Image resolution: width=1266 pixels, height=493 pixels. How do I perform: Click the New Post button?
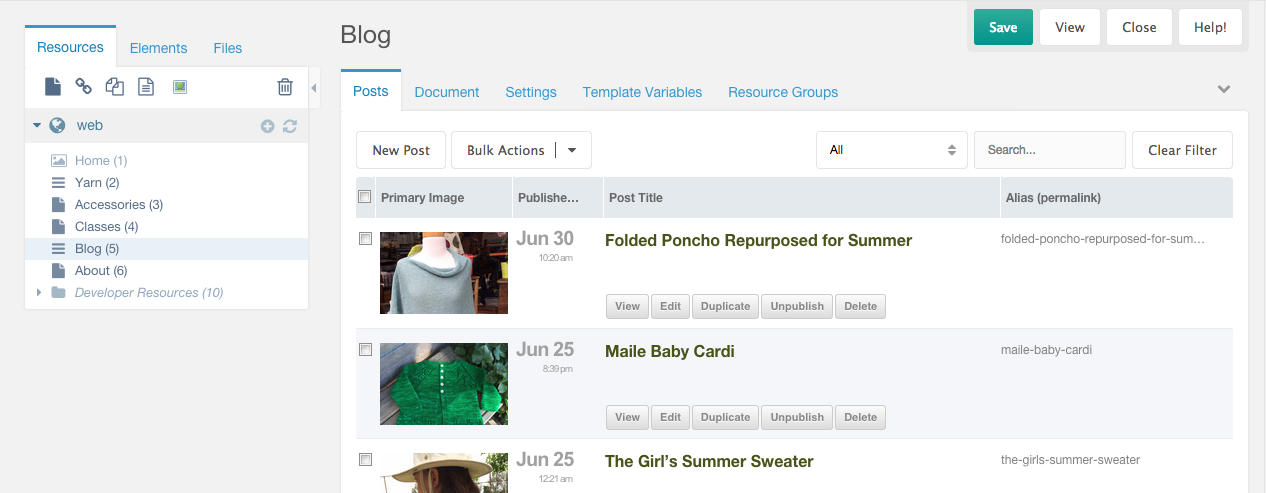[x=401, y=150]
